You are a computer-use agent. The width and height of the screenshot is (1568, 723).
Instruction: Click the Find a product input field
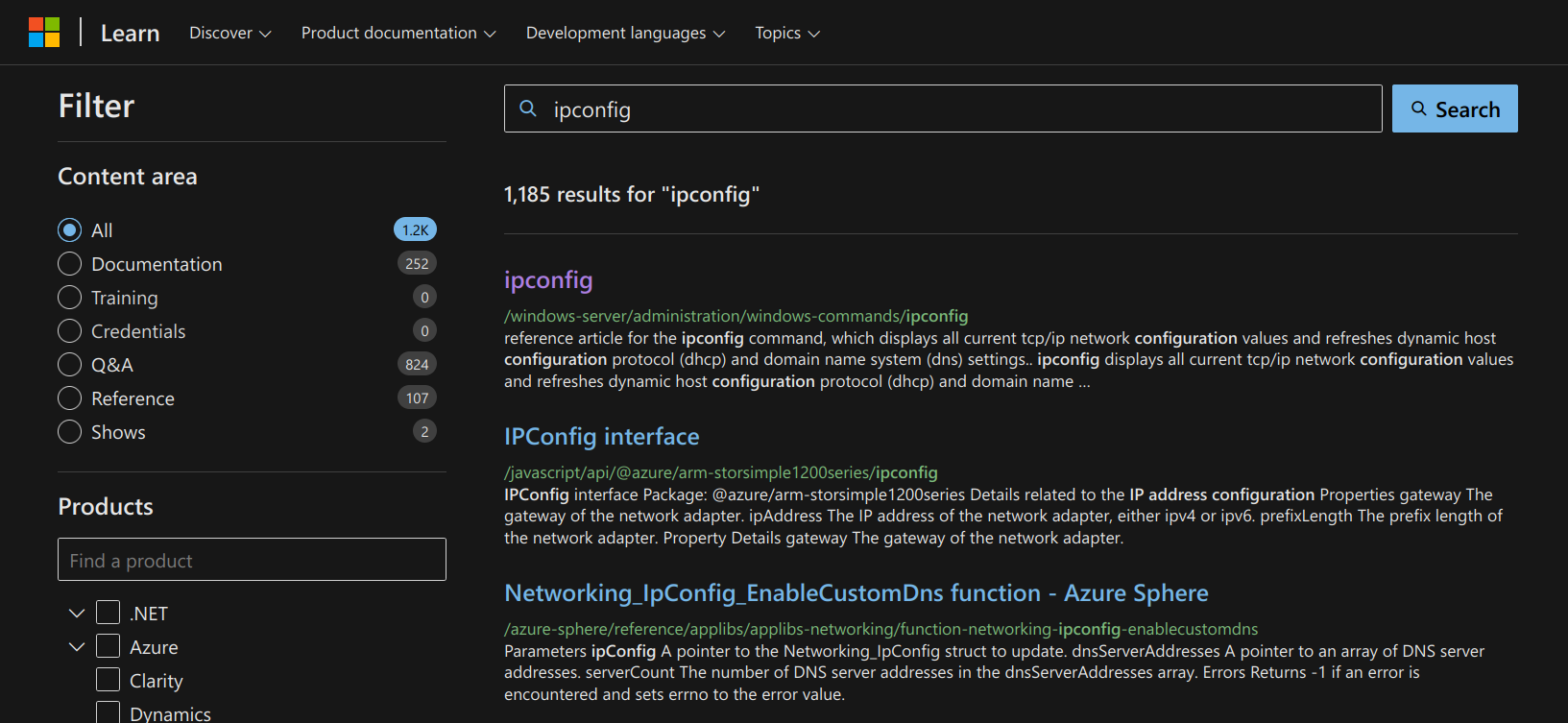pos(252,560)
